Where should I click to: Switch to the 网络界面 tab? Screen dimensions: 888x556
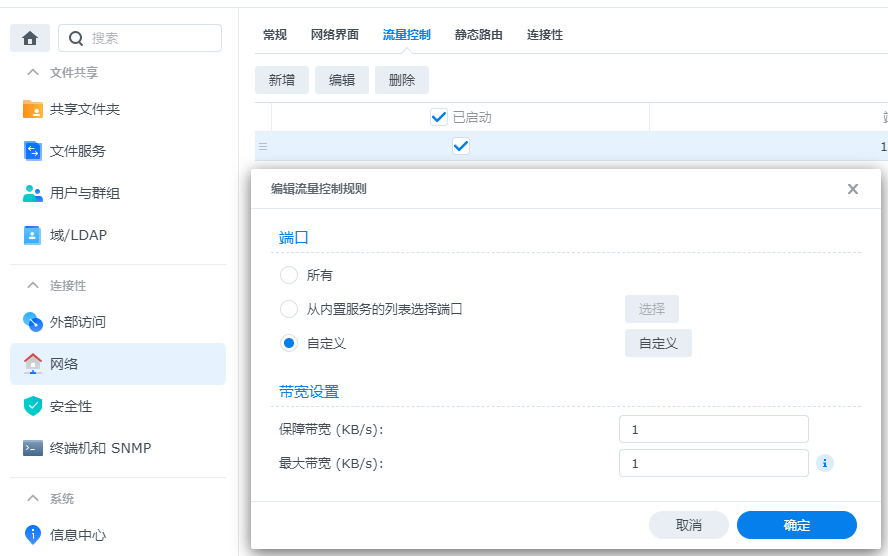coord(334,35)
